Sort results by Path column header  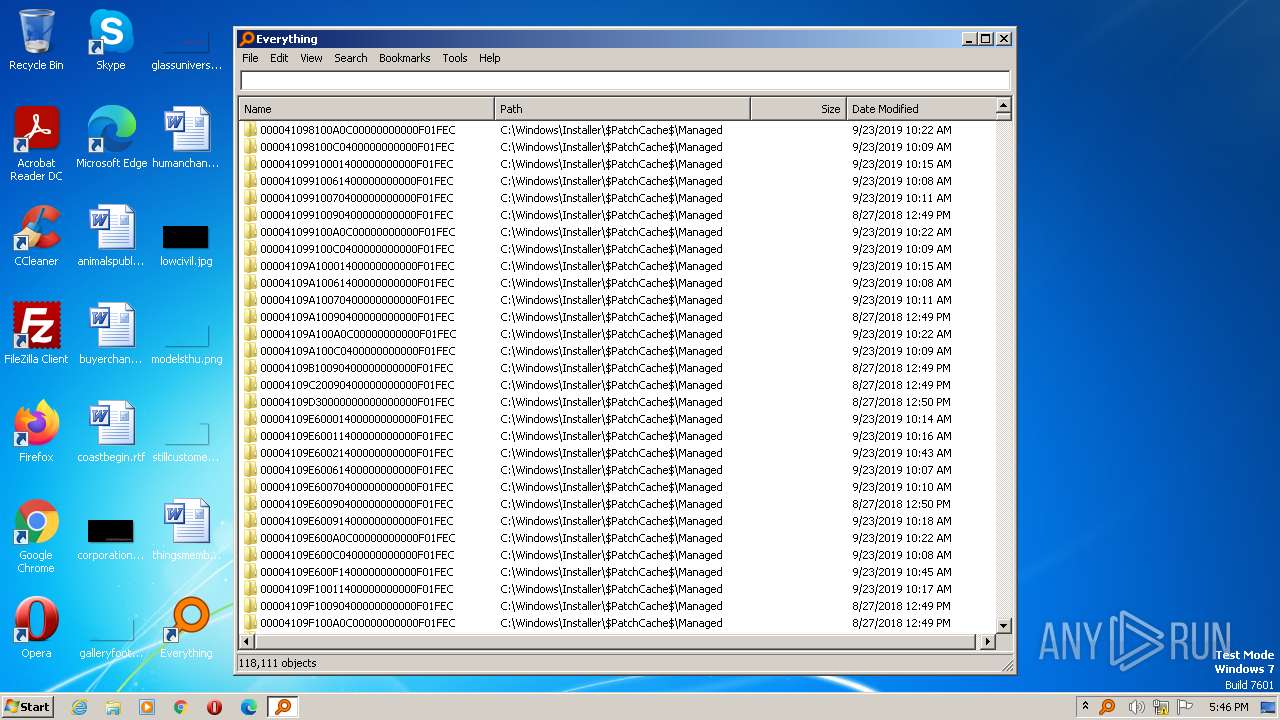click(x=622, y=109)
